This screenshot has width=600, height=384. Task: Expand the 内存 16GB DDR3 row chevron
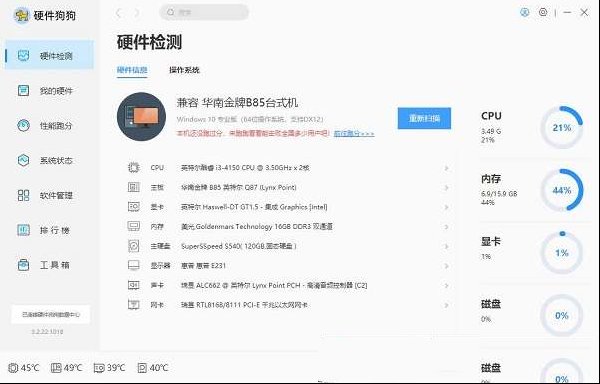click(x=446, y=227)
